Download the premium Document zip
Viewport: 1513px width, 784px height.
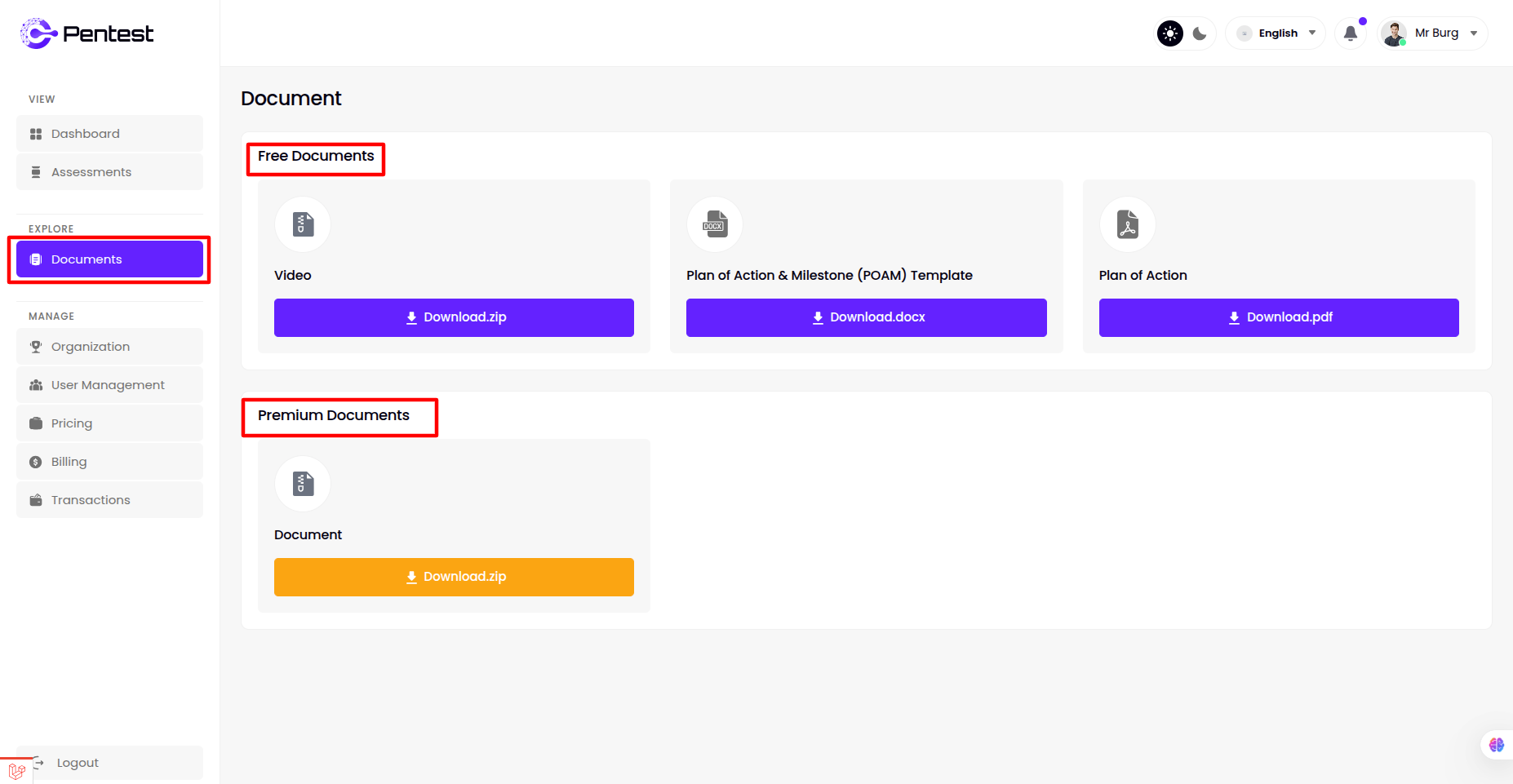tap(454, 577)
